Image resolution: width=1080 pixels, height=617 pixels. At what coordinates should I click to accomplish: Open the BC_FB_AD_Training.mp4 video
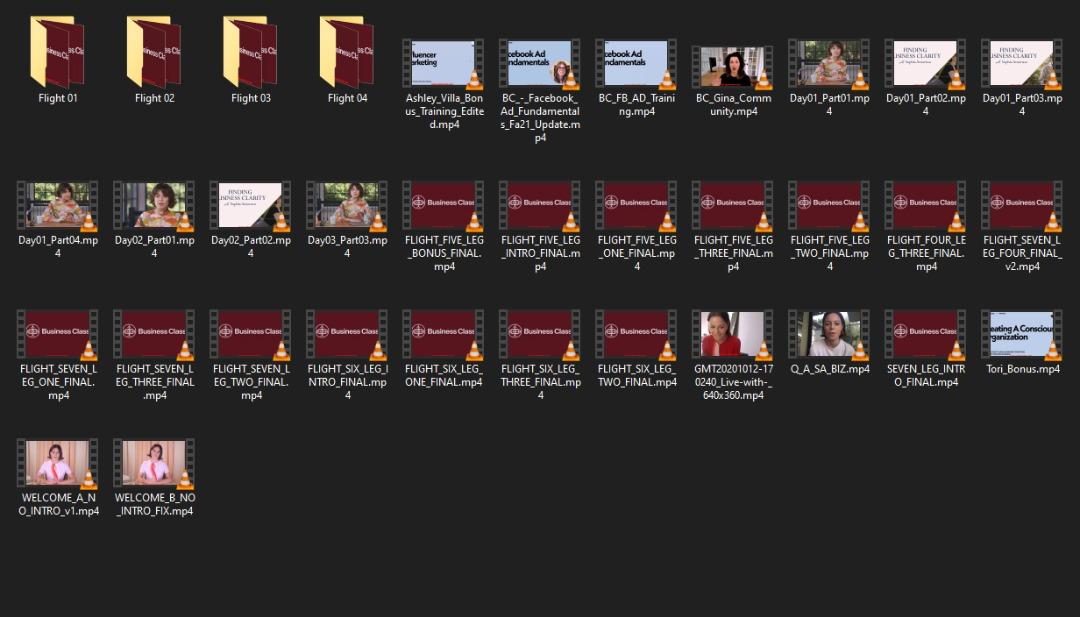636,64
